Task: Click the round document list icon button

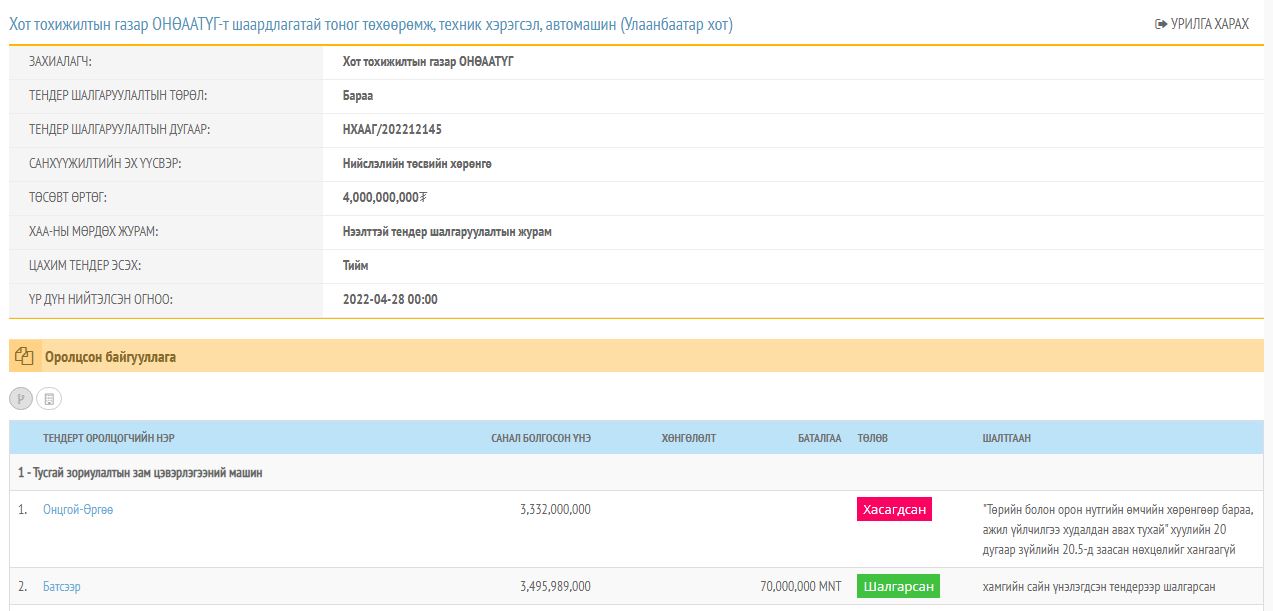Action: click(49, 399)
